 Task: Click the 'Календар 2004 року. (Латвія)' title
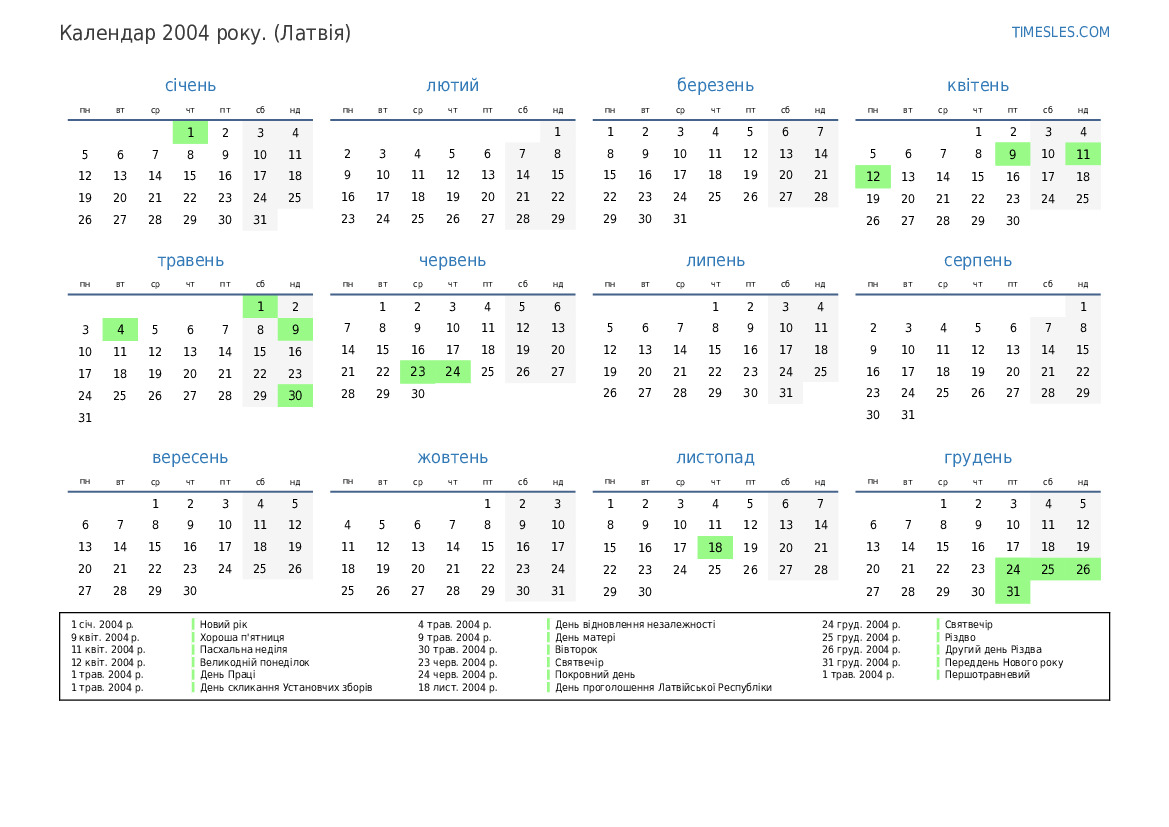click(205, 33)
